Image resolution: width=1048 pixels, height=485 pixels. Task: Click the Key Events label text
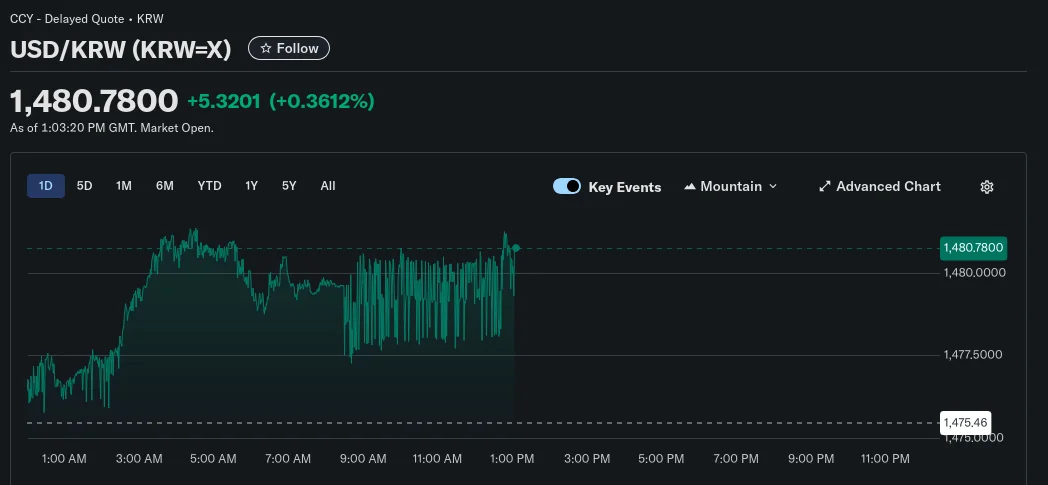click(624, 187)
